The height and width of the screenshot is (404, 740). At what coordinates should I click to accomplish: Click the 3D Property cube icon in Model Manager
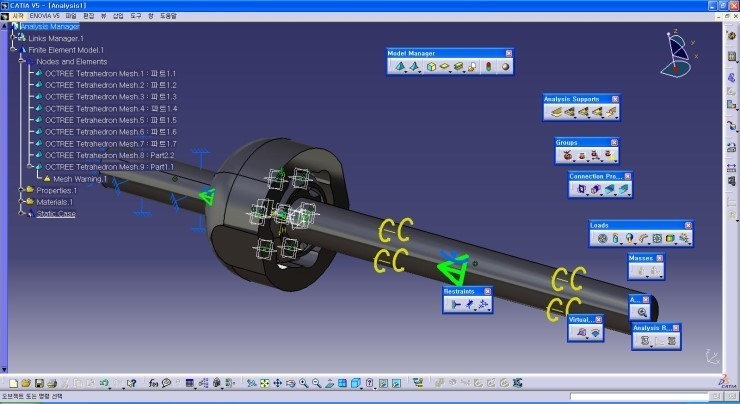pos(431,67)
